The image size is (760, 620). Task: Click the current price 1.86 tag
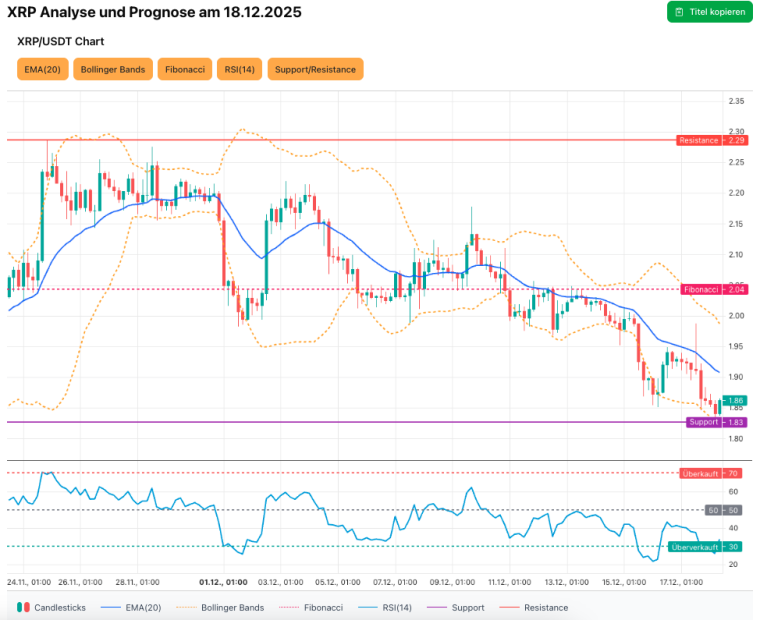click(x=736, y=400)
